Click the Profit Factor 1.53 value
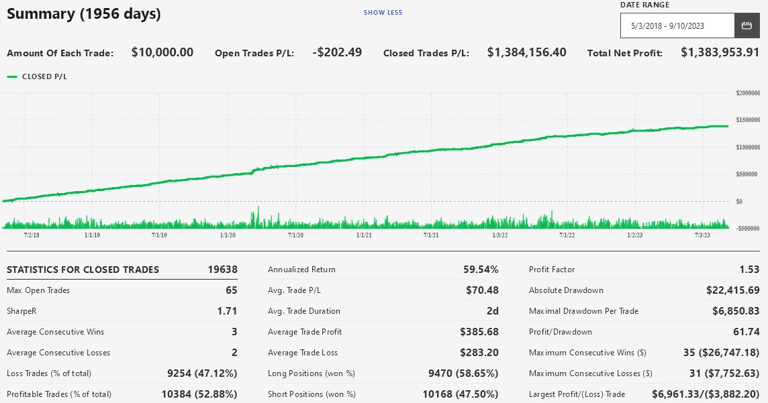Image resolution: width=768 pixels, height=403 pixels. point(748,269)
